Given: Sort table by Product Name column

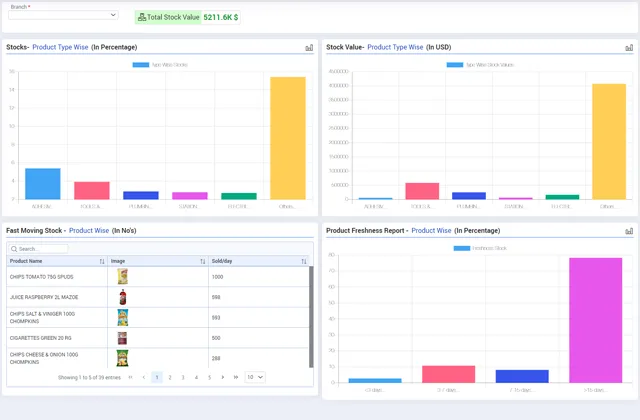Looking at the screenshot, I should [x=102, y=261].
